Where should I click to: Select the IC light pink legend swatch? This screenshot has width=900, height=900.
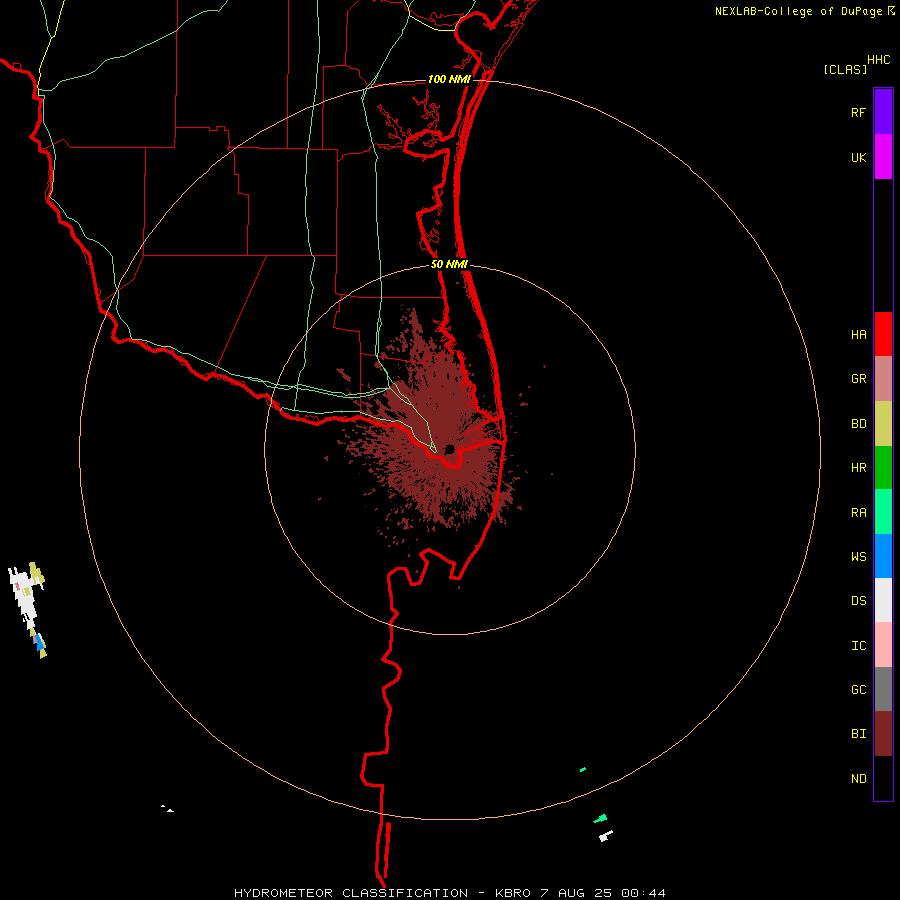[x=883, y=645]
